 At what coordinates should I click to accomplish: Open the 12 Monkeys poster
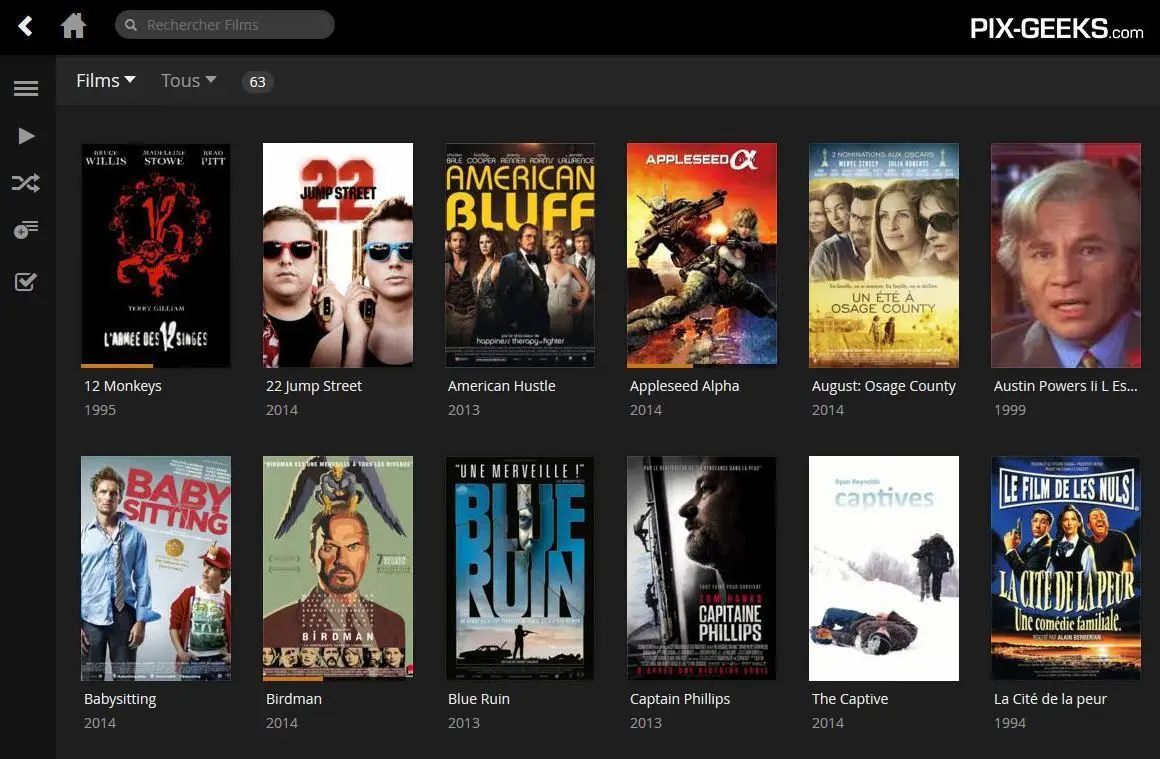tap(155, 255)
